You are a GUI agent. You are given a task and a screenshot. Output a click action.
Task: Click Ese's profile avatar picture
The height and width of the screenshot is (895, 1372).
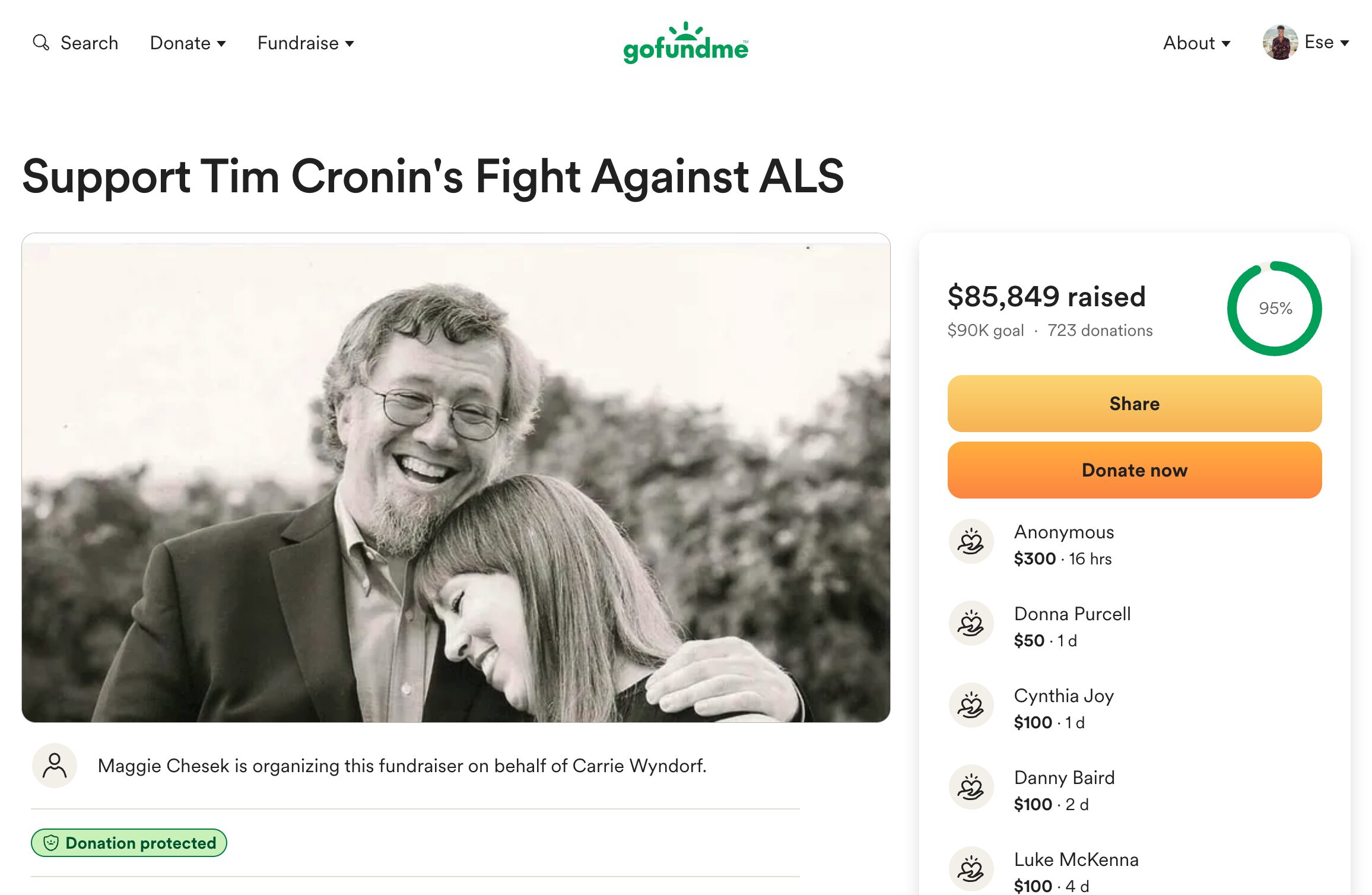click(x=1279, y=43)
